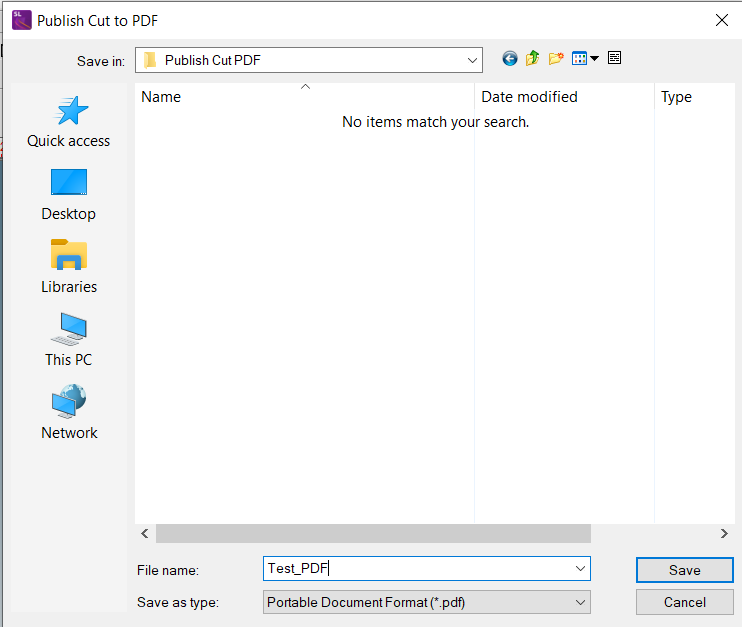Cancel the Publish Cut dialog
742x627 pixels.
click(x=684, y=602)
